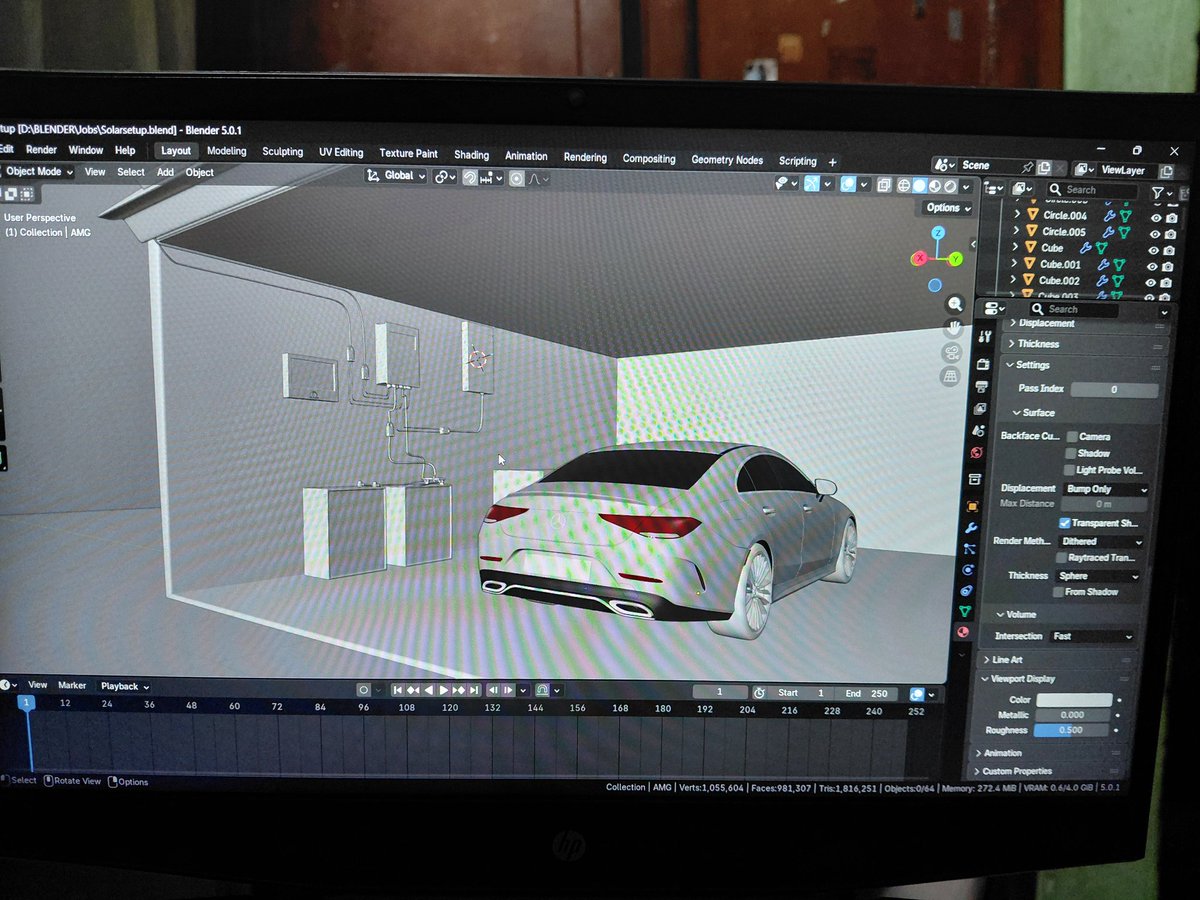Toggle X-ray display in viewport header
This screenshot has height=900, width=1200.
click(883, 184)
